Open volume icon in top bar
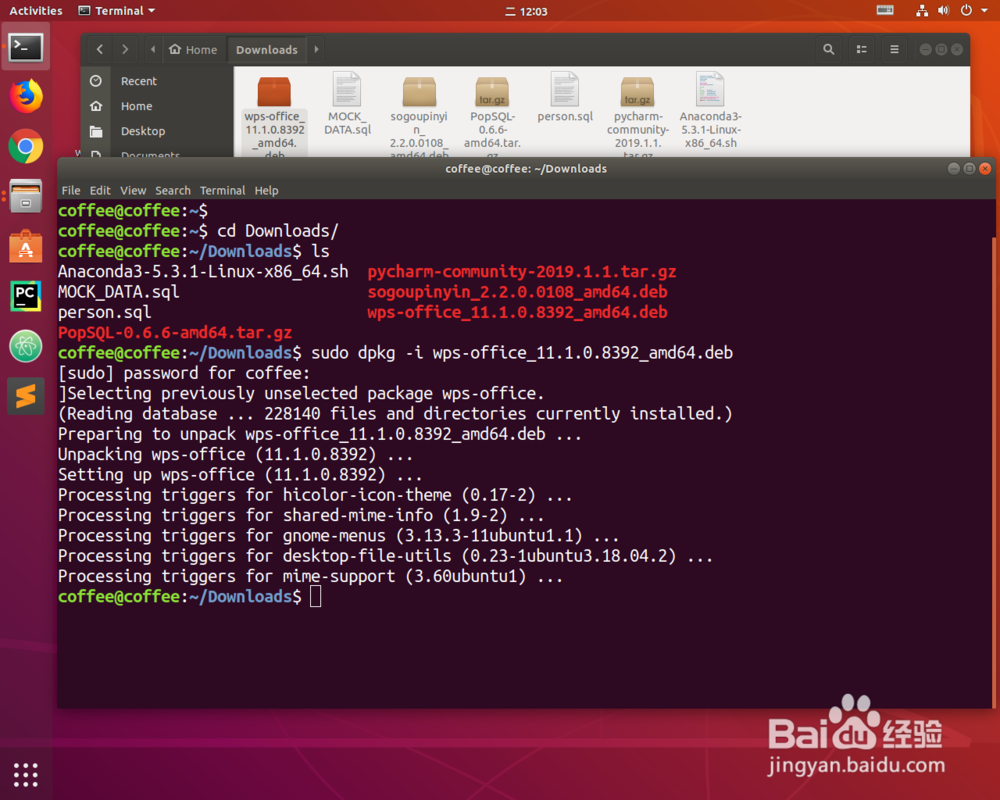1000x800 pixels. pos(944,10)
